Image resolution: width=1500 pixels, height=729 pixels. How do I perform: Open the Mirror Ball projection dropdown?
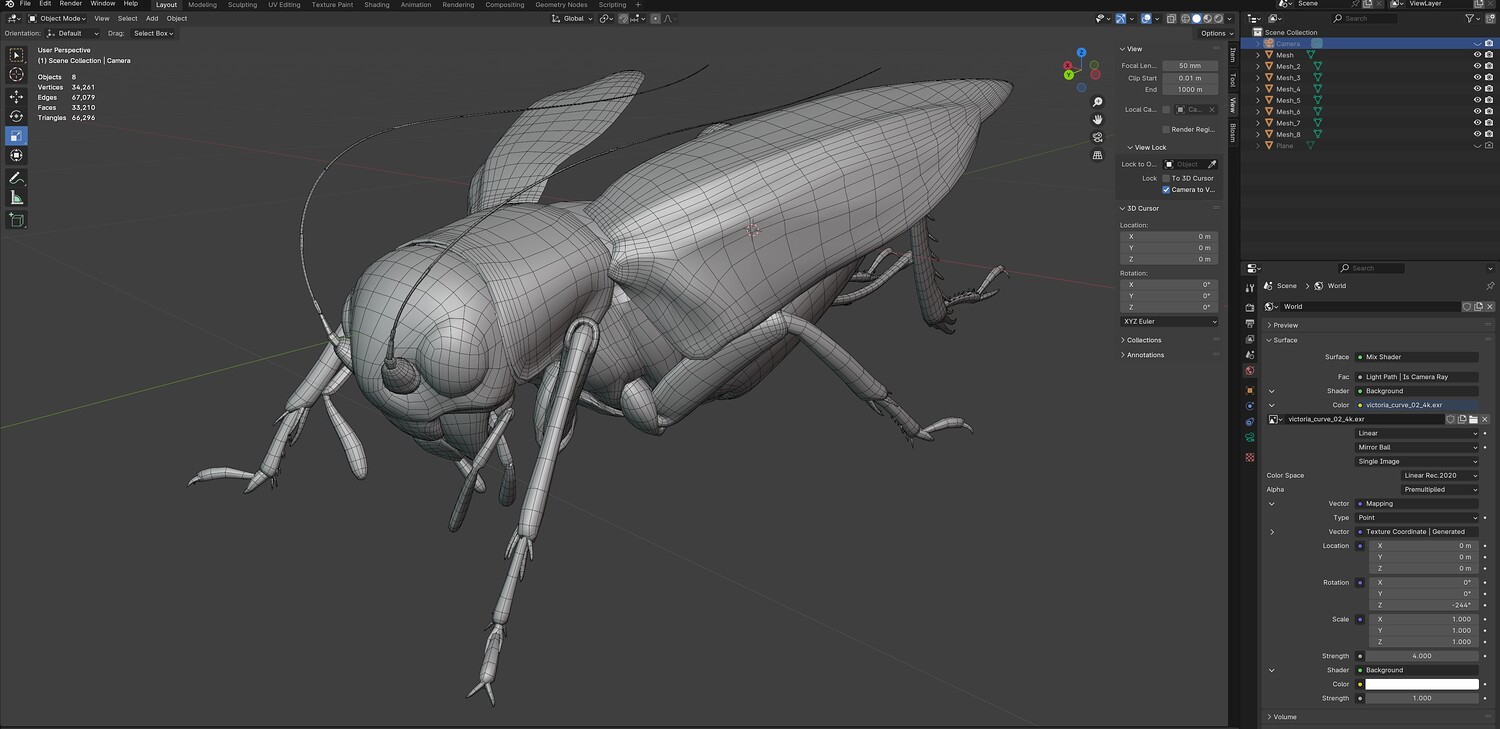tap(1417, 447)
